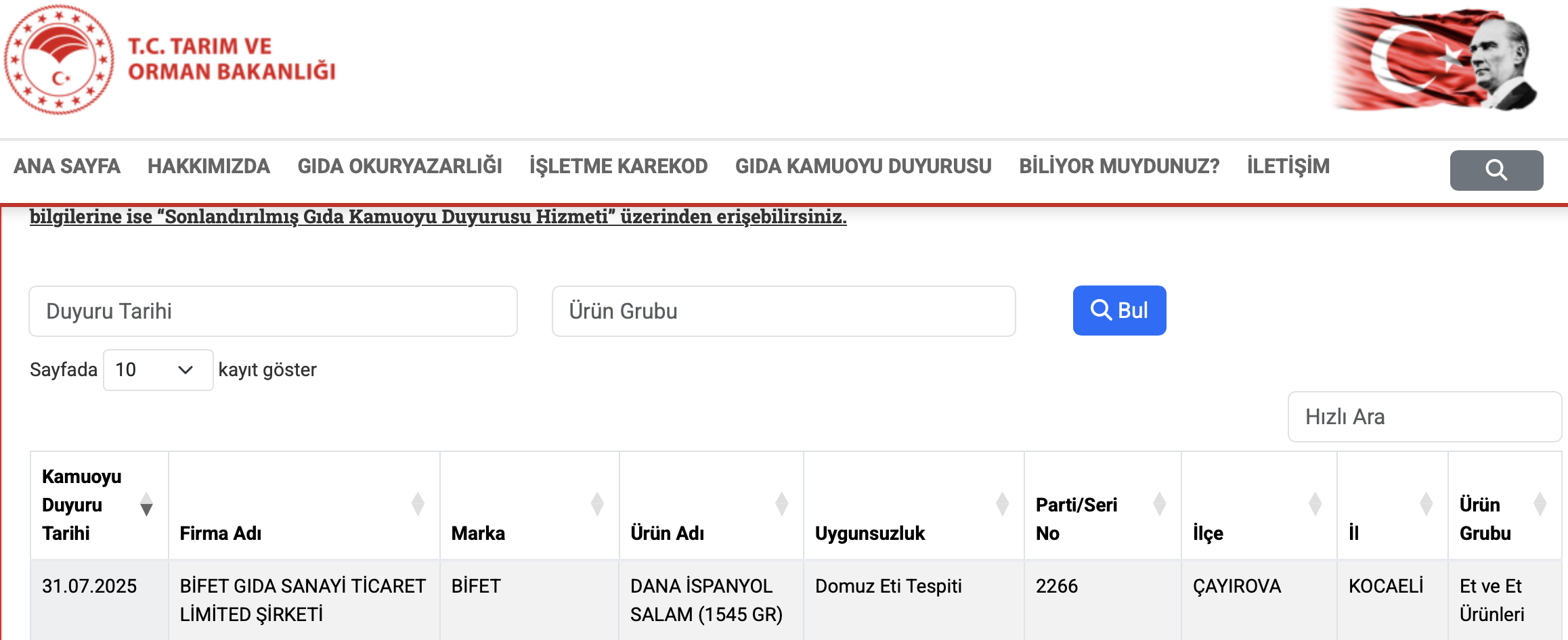Click BİFET GIDA SANAYİ TİCARET firm cell
This screenshot has height=640, width=1568.
[303, 600]
